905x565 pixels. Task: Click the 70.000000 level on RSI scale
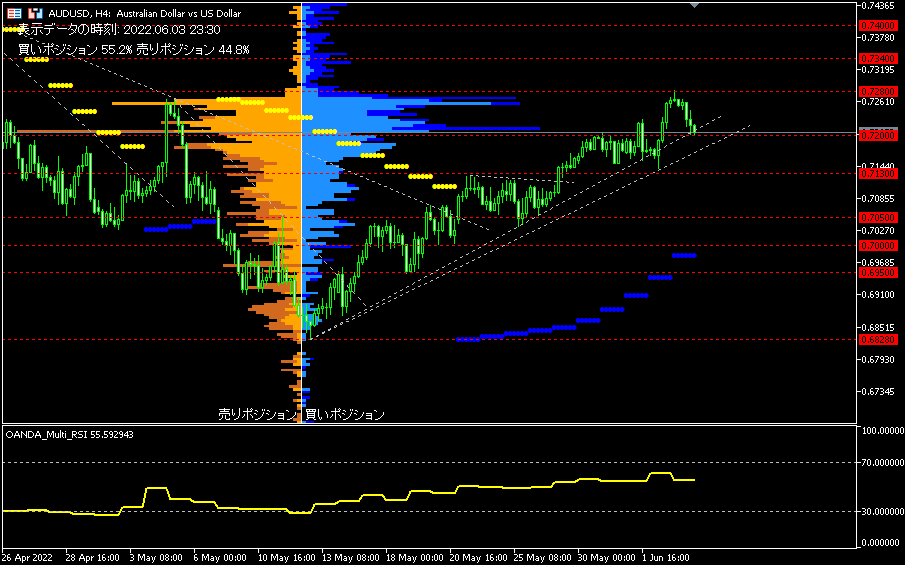tap(882, 463)
